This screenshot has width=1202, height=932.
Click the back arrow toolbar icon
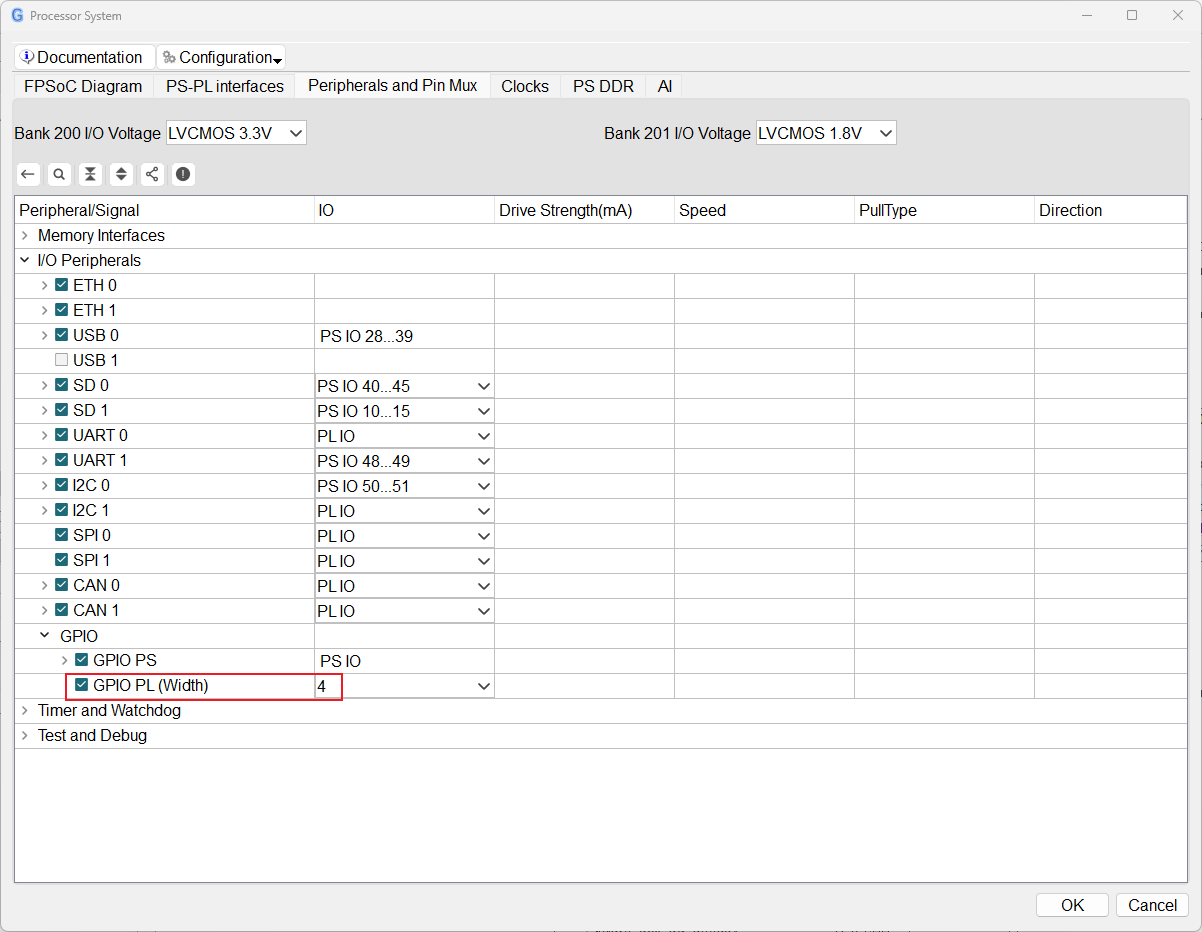point(28,174)
